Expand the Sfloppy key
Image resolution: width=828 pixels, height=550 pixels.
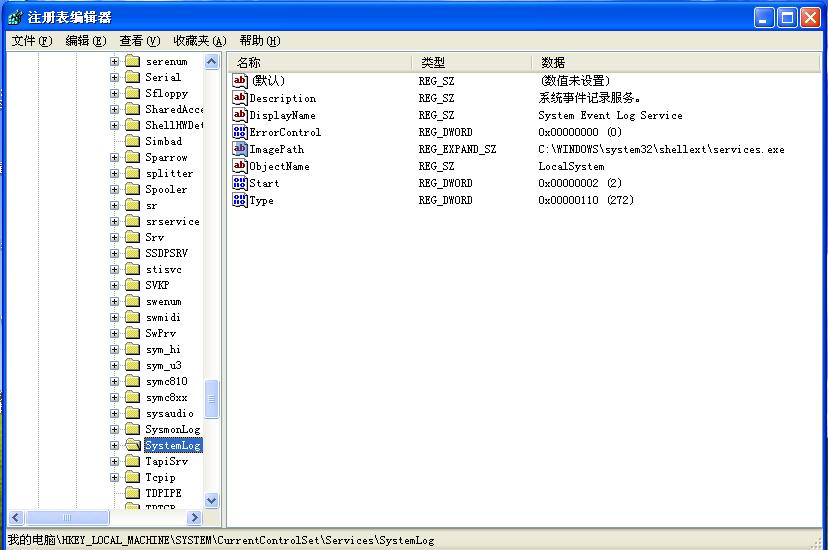(x=114, y=93)
